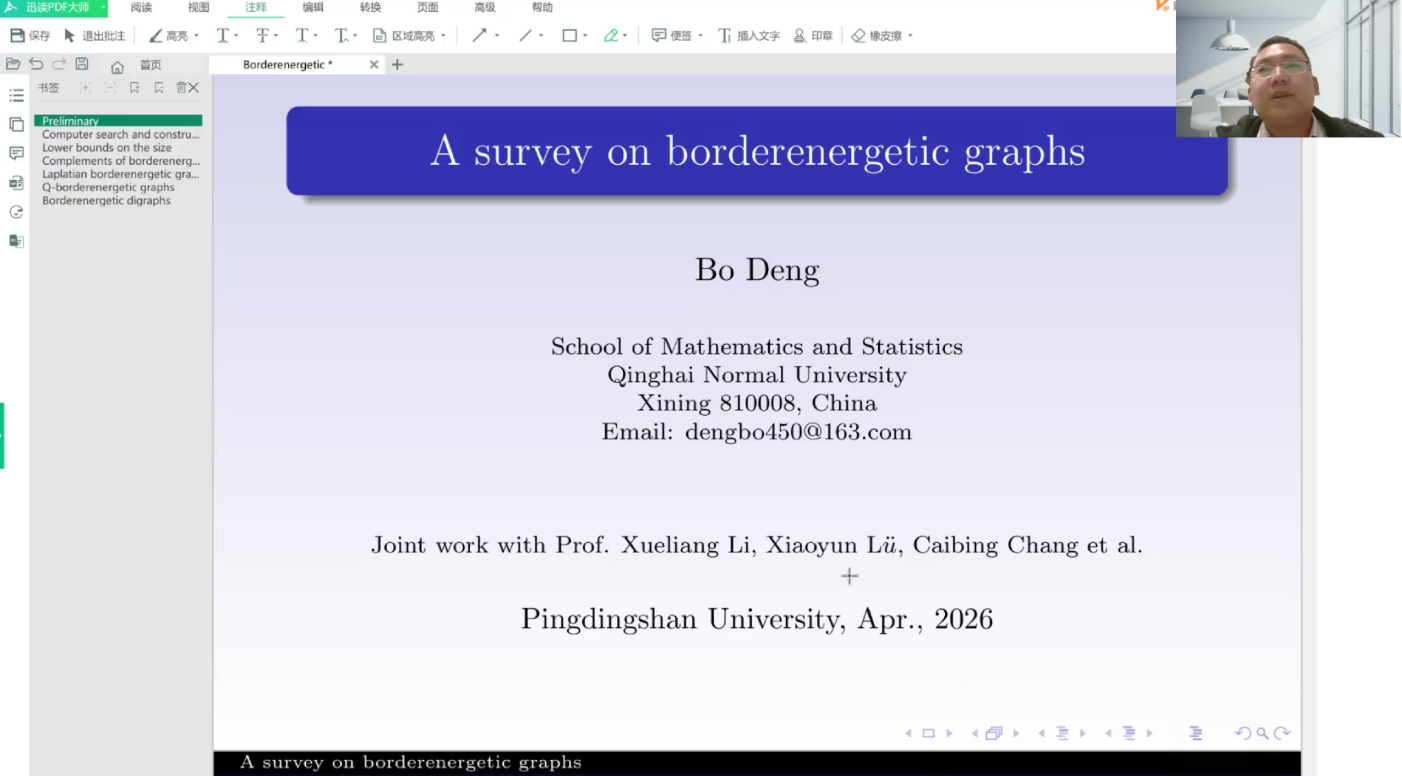
Task: Select the 便签 sticky note tool
Action: (672, 36)
